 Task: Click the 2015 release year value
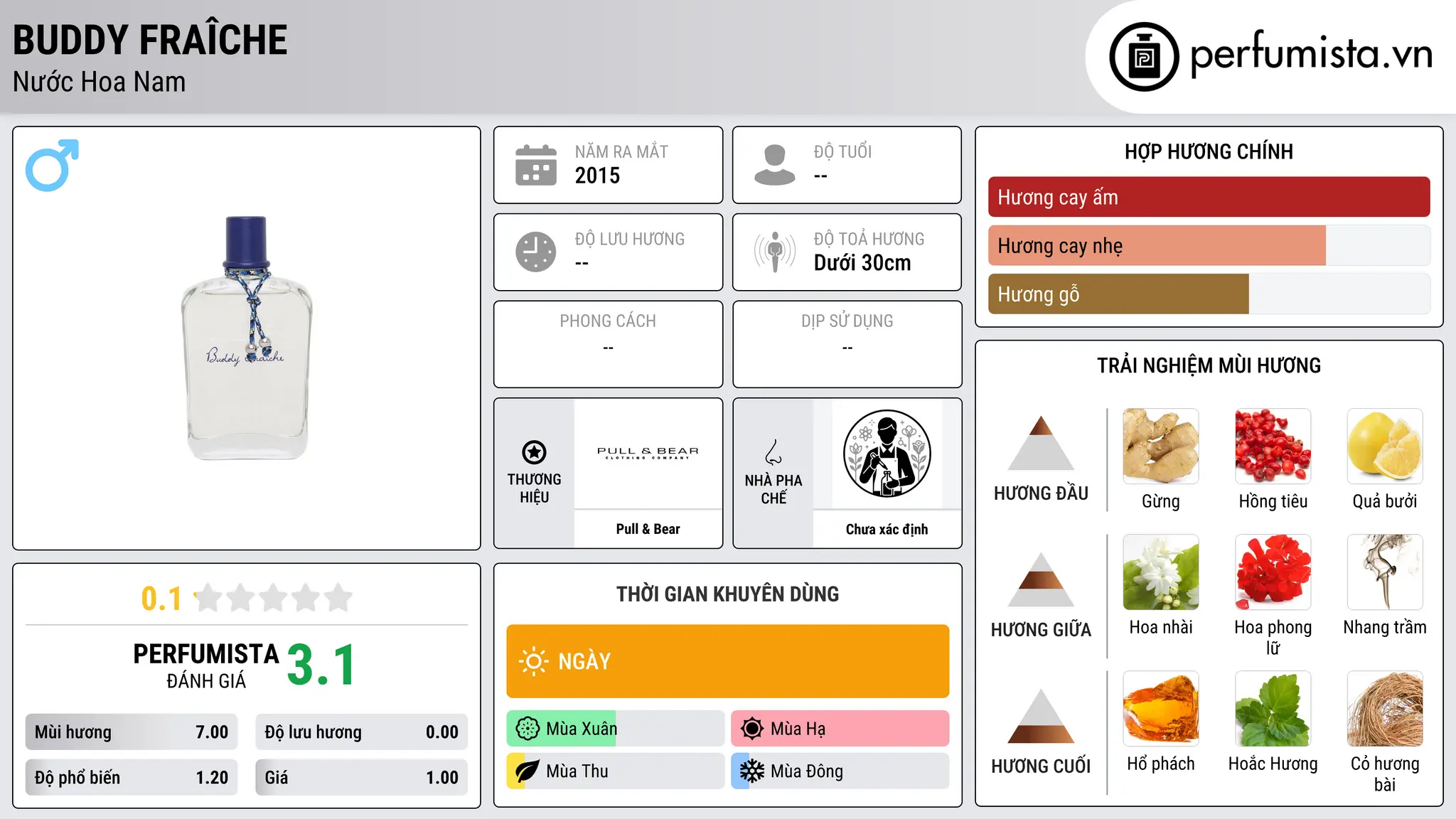point(597,176)
